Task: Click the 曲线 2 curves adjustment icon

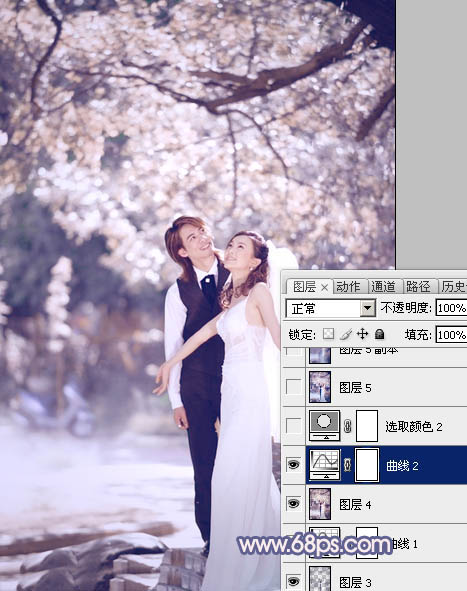Action: [325, 465]
